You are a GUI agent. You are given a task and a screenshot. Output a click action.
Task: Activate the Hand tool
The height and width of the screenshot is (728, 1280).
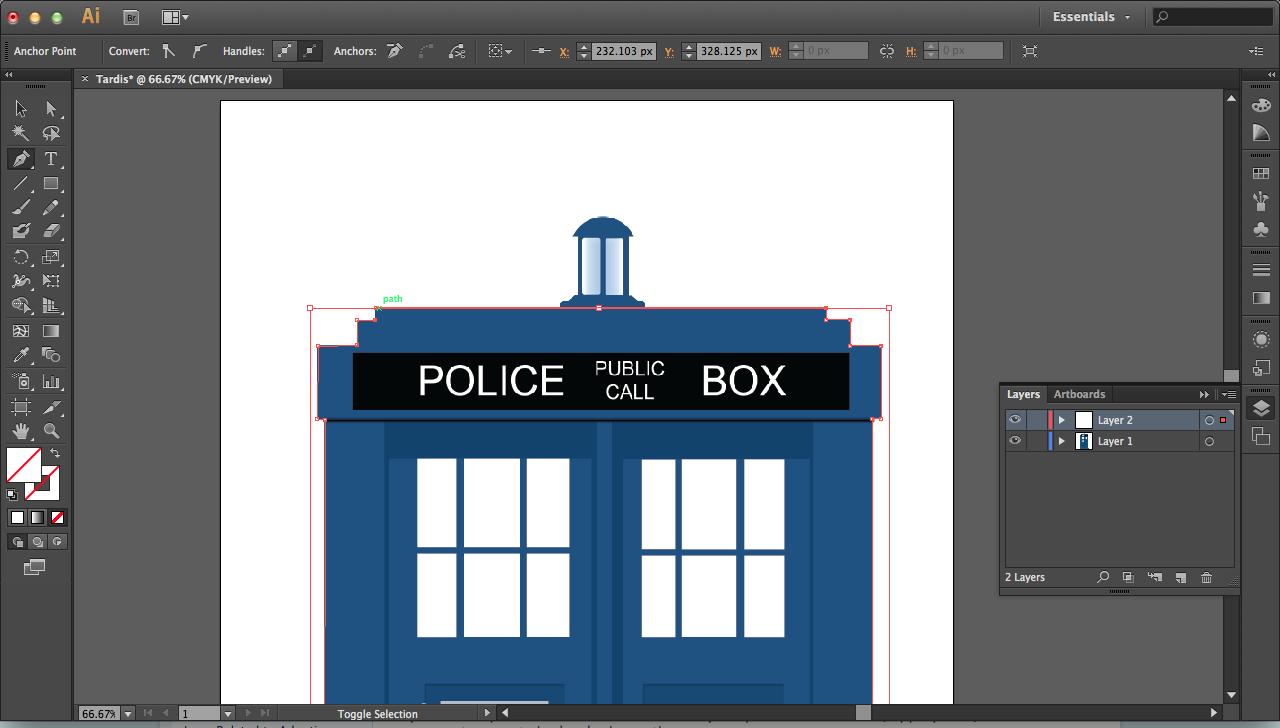21,431
